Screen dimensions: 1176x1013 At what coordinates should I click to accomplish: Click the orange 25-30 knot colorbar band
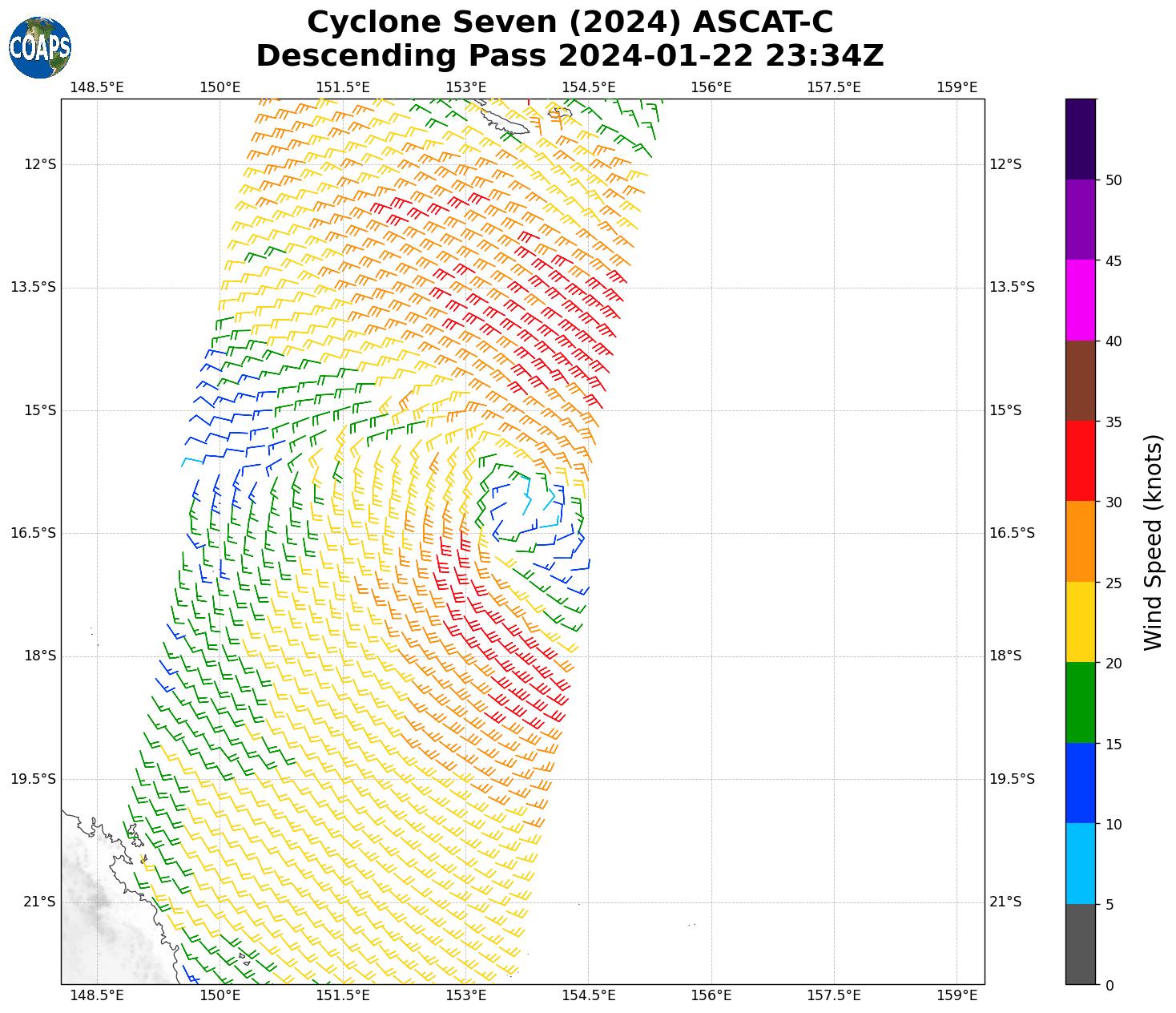click(1080, 542)
